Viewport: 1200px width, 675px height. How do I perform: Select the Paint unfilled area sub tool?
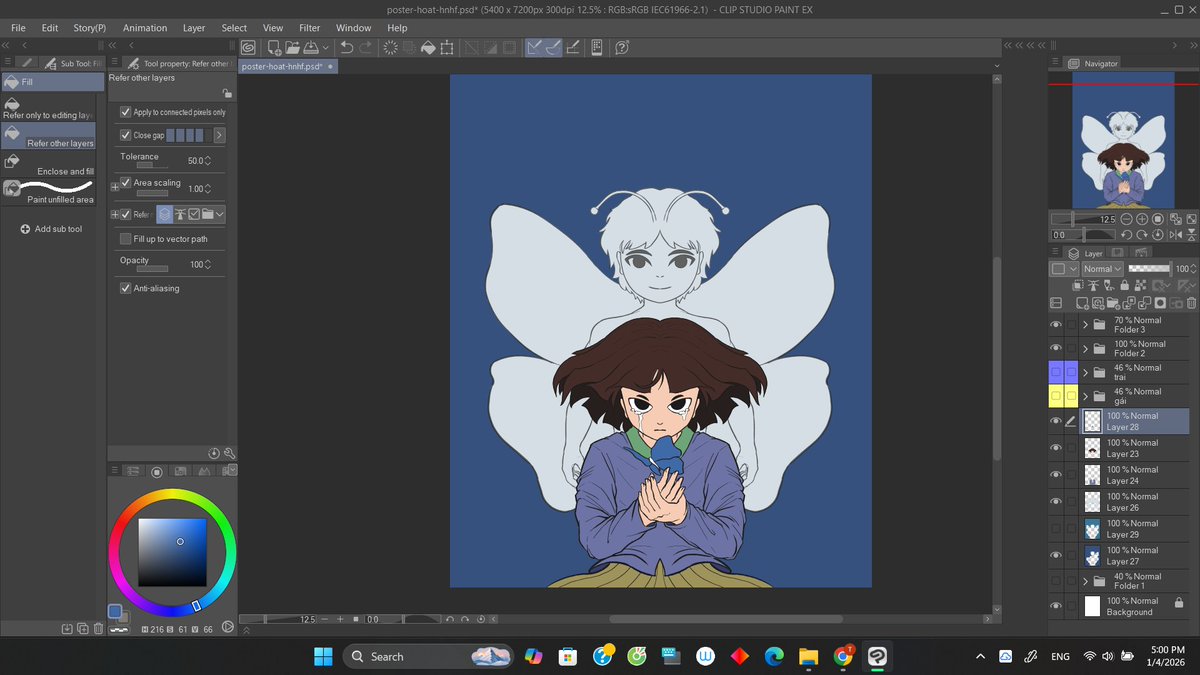pyautogui.click(x=49, y=190)
